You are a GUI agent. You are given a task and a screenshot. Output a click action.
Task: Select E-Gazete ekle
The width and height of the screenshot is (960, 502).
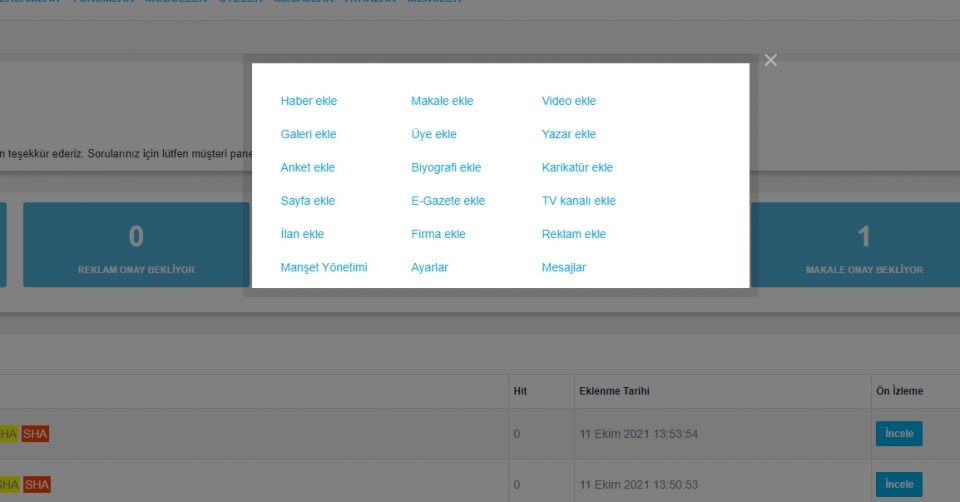pos(448,201)
